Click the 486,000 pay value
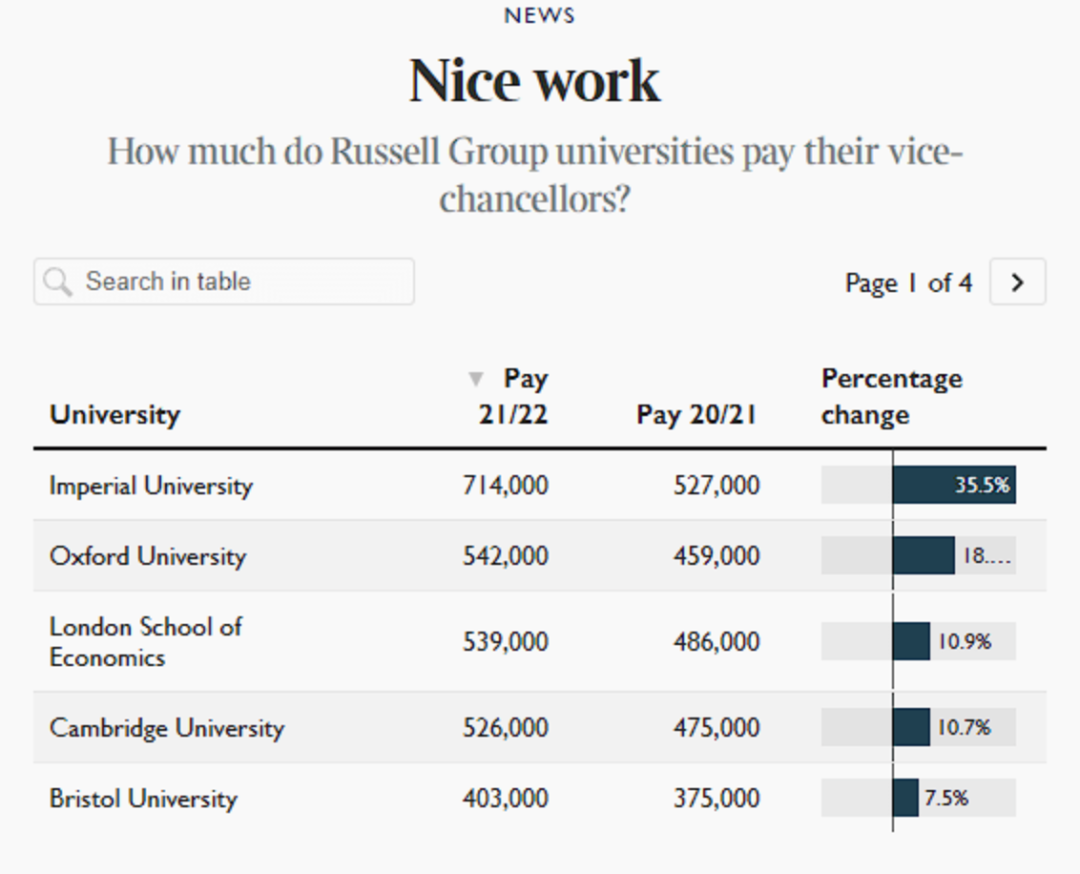Image resolution: width=1080 pixels, height=874 pixels. (x=716, y=642)
